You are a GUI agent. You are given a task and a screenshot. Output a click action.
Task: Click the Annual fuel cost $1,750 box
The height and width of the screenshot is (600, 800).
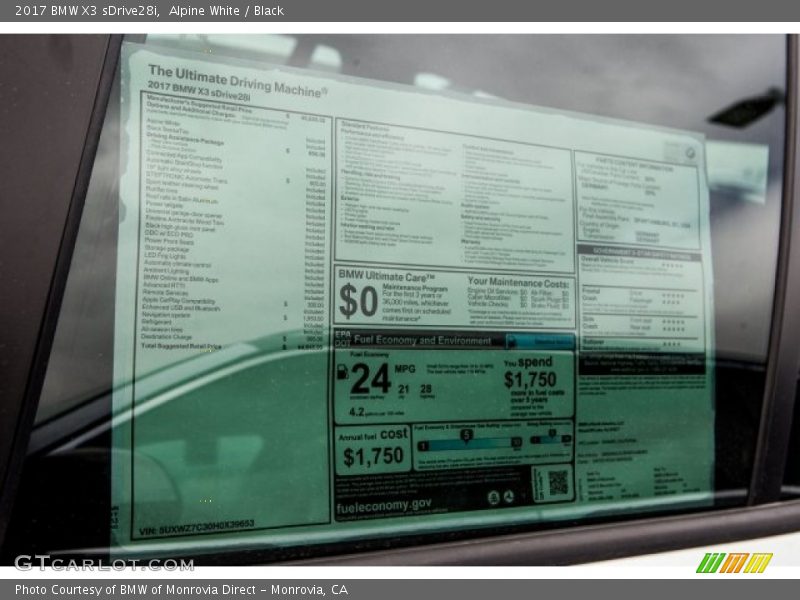click(x=373, y=448)
